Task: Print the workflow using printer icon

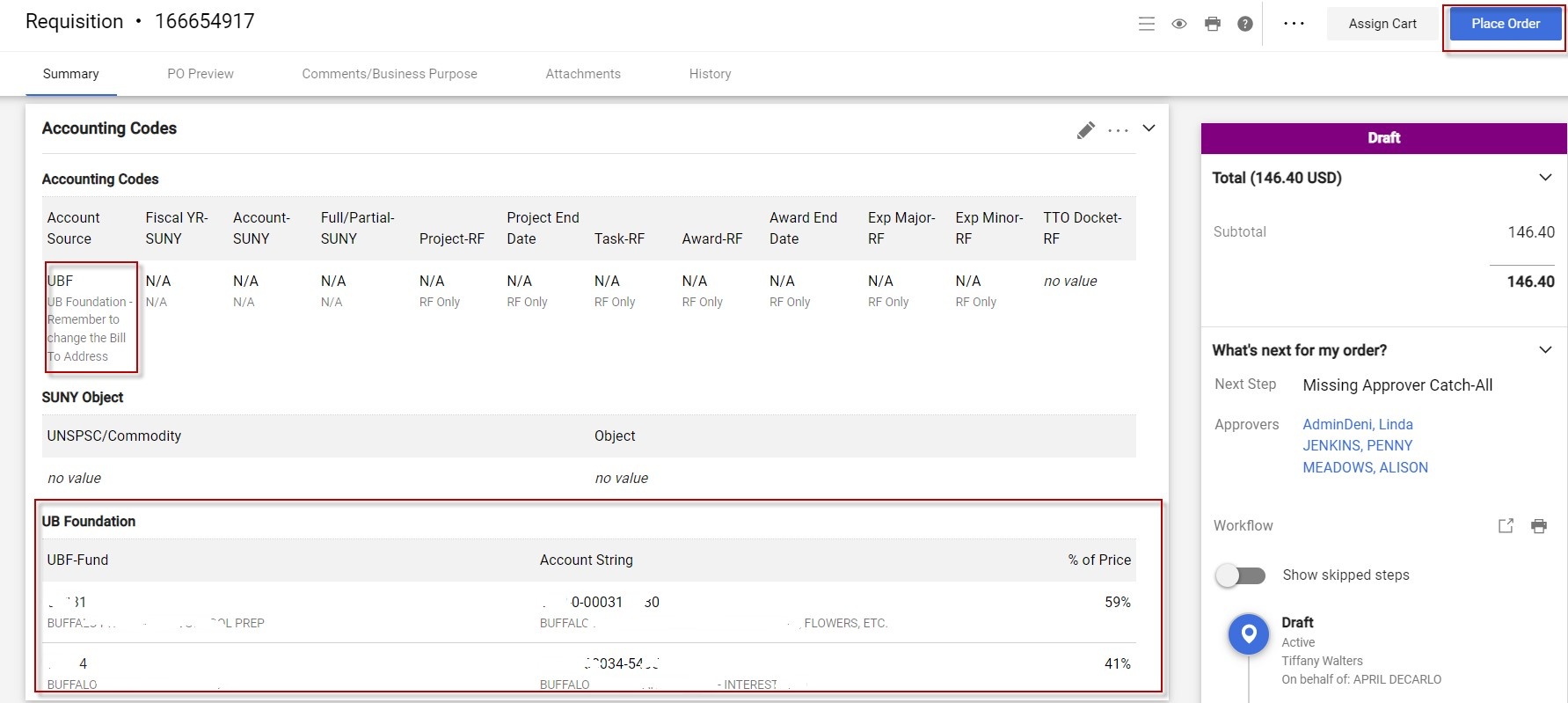Action: tap(1538, 525)
